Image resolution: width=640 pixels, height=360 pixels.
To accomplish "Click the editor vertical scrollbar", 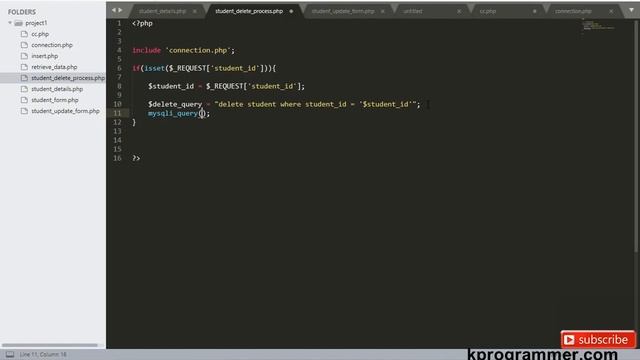I will point(637,137).
